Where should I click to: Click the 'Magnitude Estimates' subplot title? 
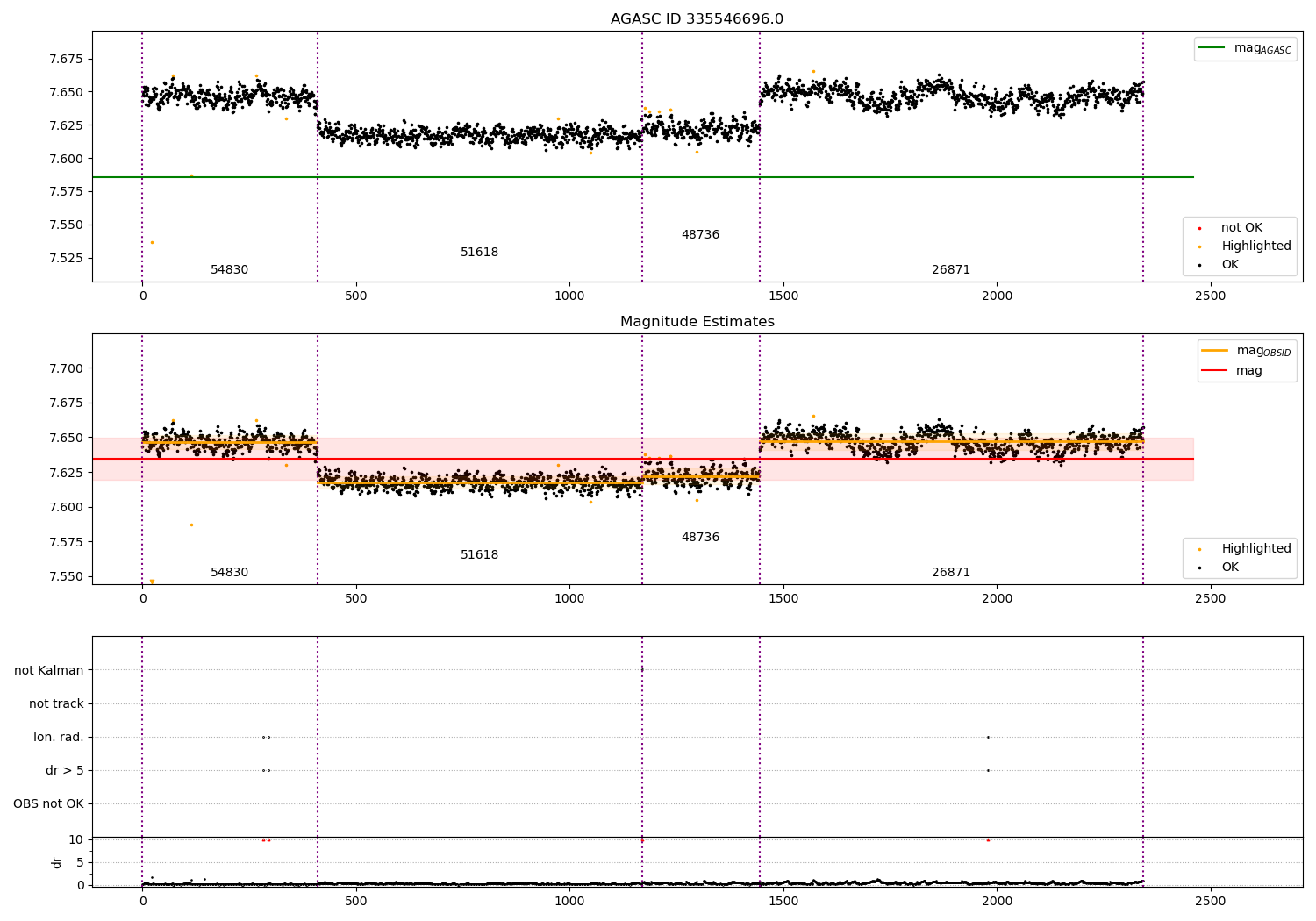pos(697,322)
